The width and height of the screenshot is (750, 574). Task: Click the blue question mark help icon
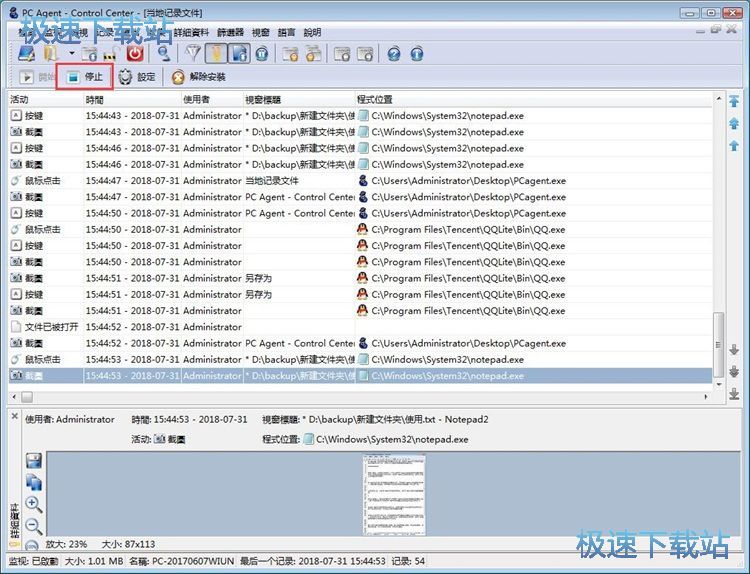point(393,53)
